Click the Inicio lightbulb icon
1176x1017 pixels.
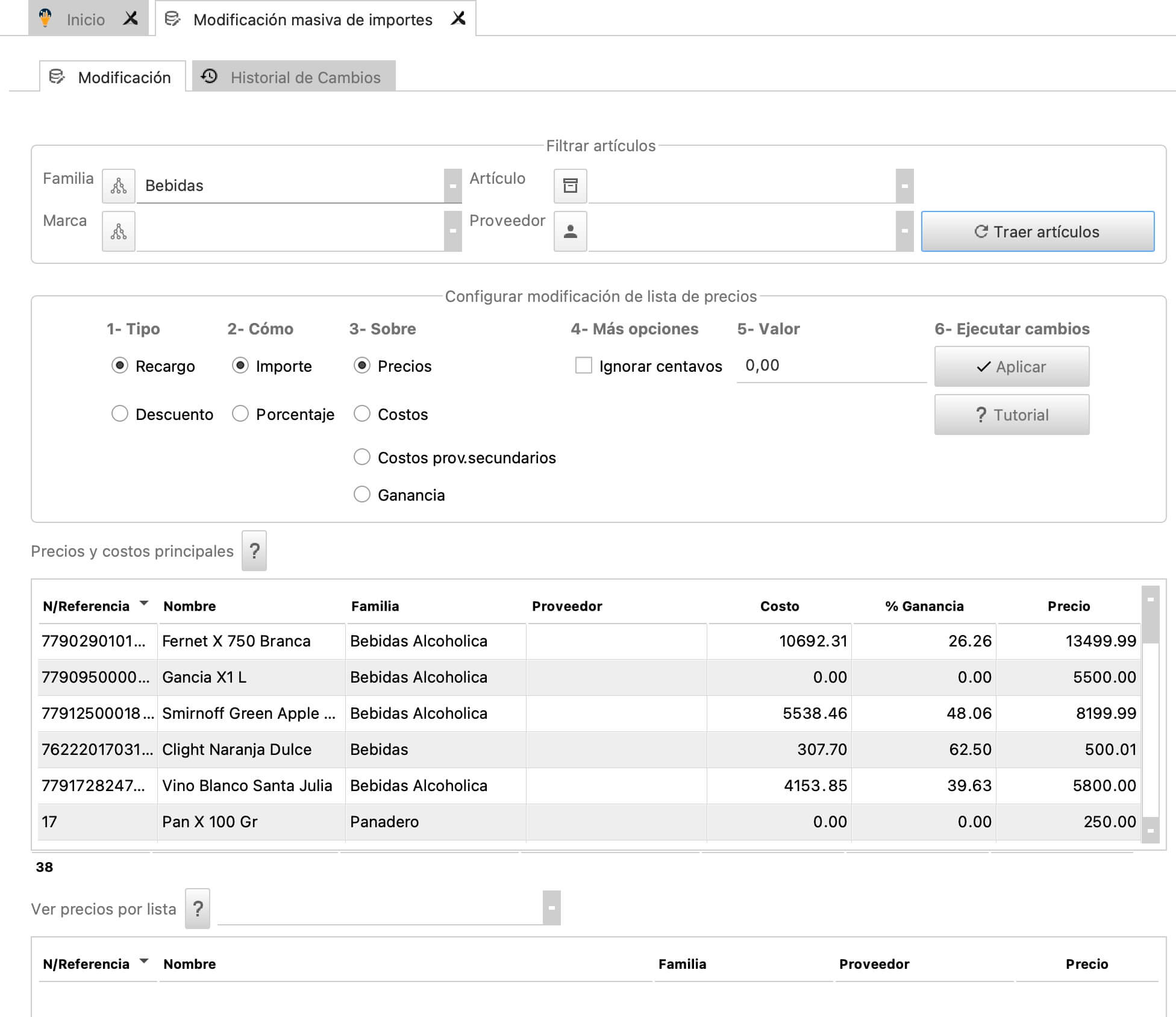pyautogui.click(x=45, y=18)
